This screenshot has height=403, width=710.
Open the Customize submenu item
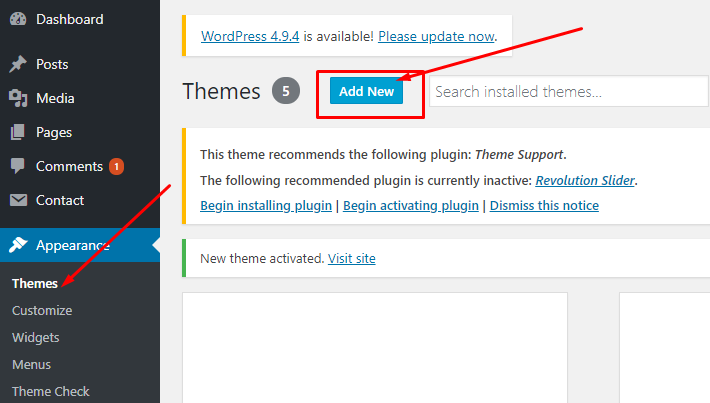coord(42,311)
